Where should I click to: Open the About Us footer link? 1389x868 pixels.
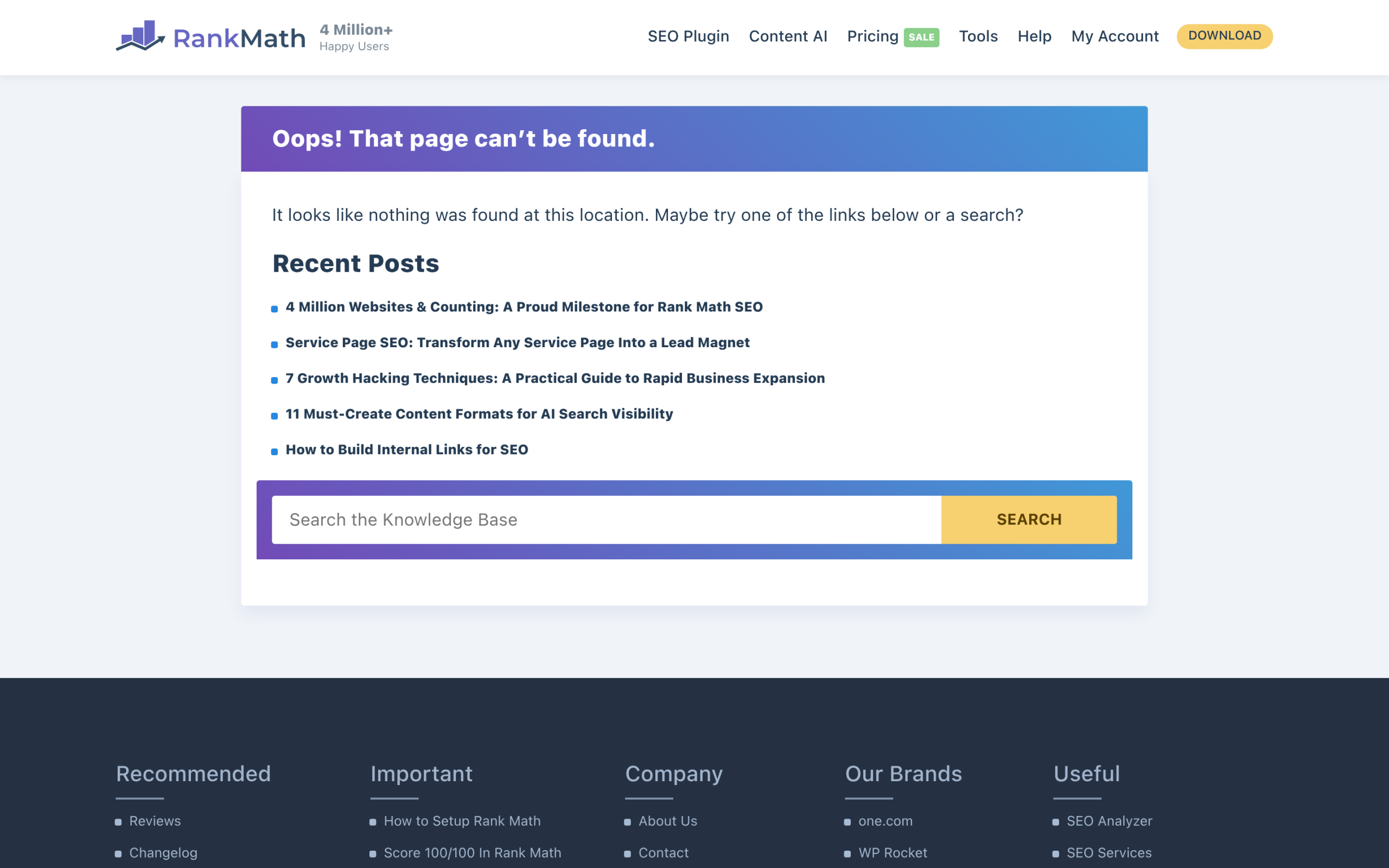point(667,821)
